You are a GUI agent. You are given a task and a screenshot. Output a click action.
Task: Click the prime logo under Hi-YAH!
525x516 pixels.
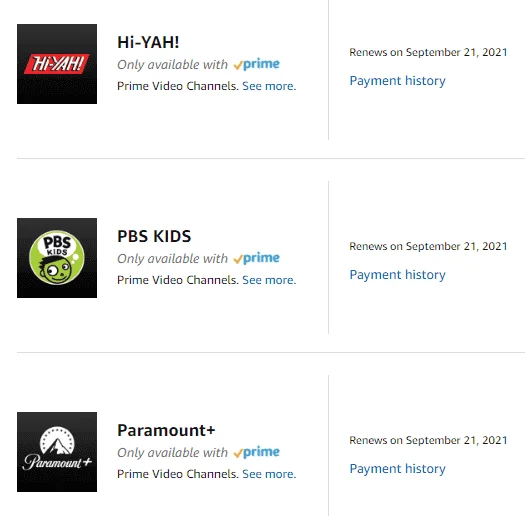click(x=256, y=64)
